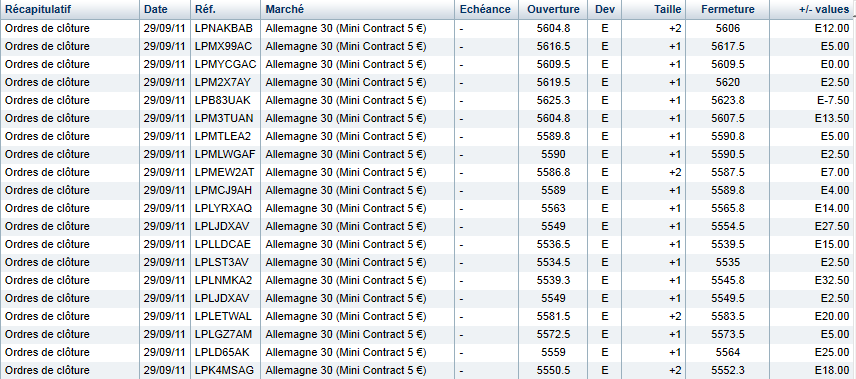856x379 pixels.
Task: Click the opening price 5563 cell
Action: point(553,209)
